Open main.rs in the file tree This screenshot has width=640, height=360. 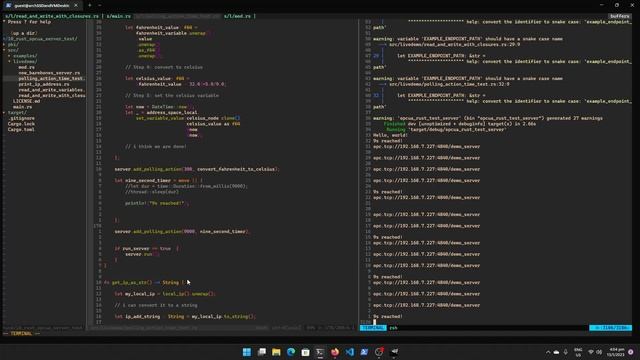pos(22,107)
